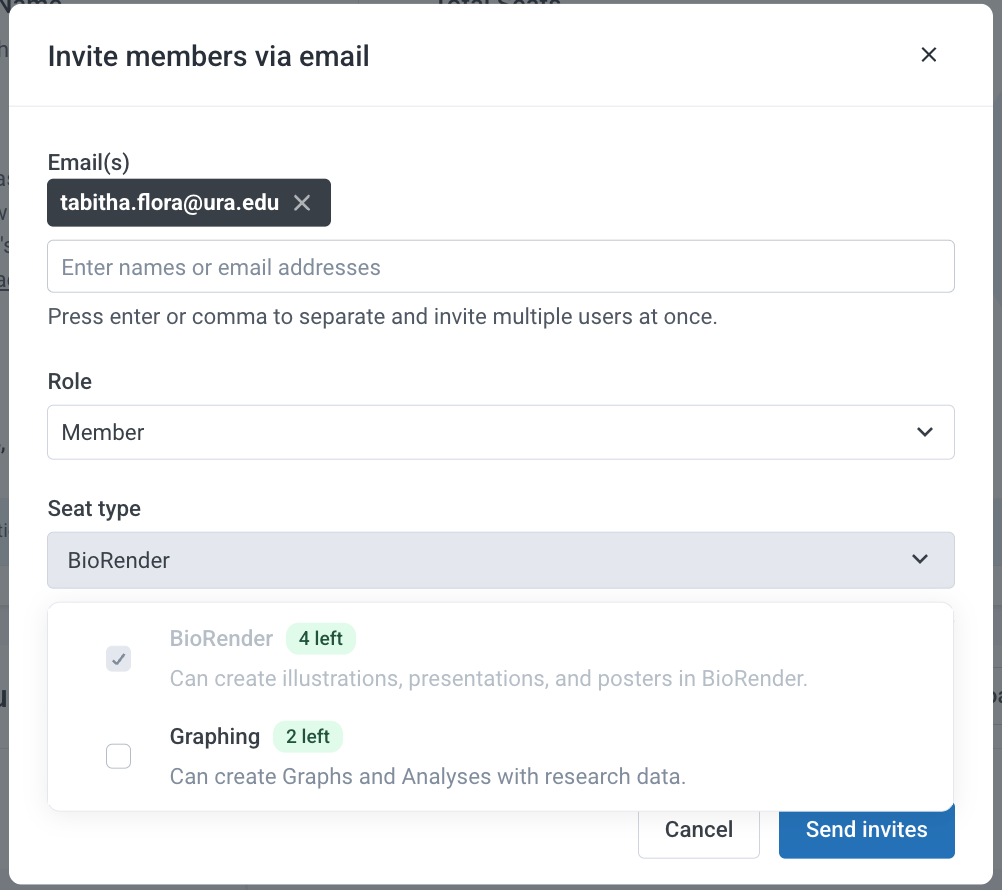
Task: Click the Seat type chevron arrow
Action: tap(920, 560)
